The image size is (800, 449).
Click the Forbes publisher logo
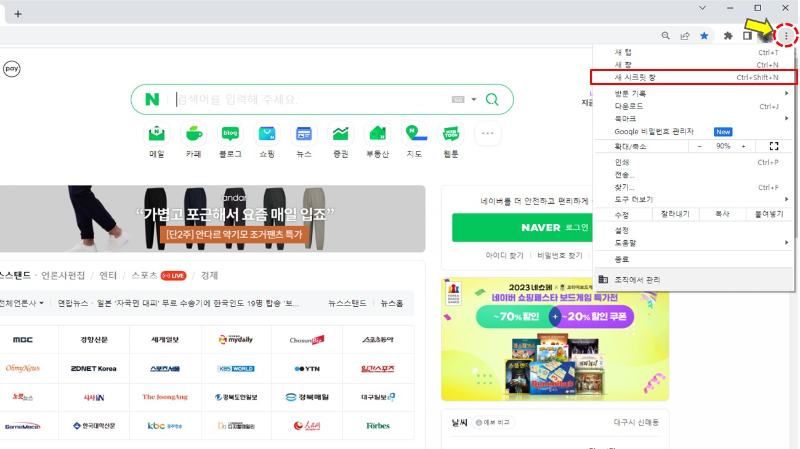(378, 426)
